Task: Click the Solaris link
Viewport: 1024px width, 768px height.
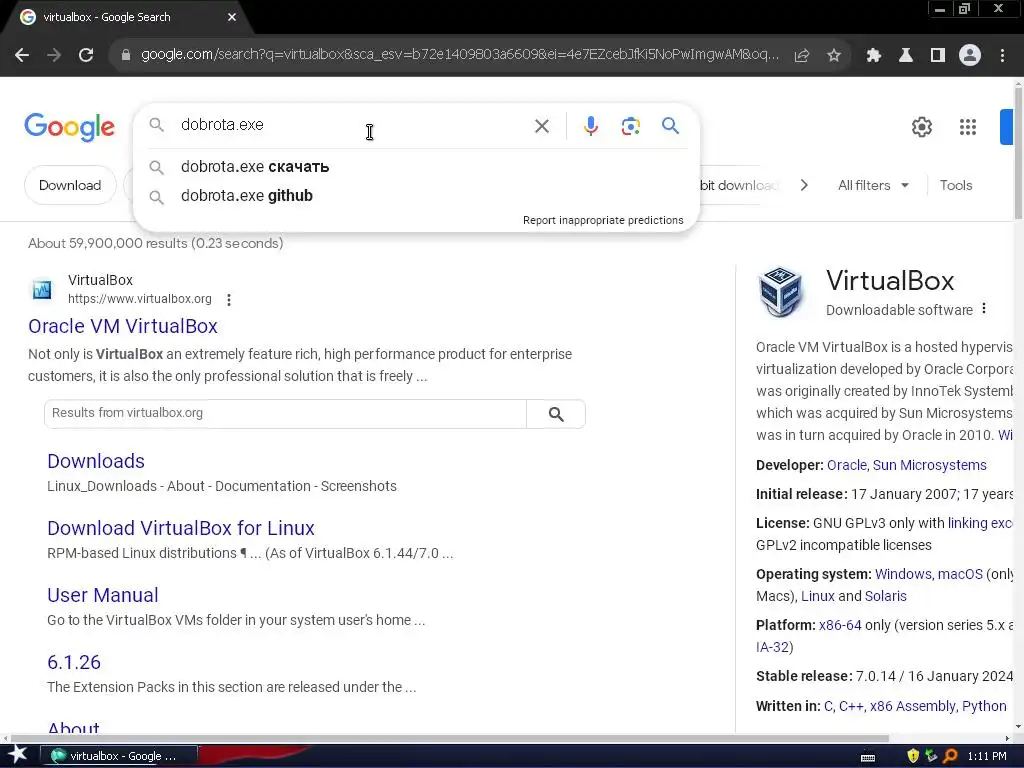Action: click(886, 596)
